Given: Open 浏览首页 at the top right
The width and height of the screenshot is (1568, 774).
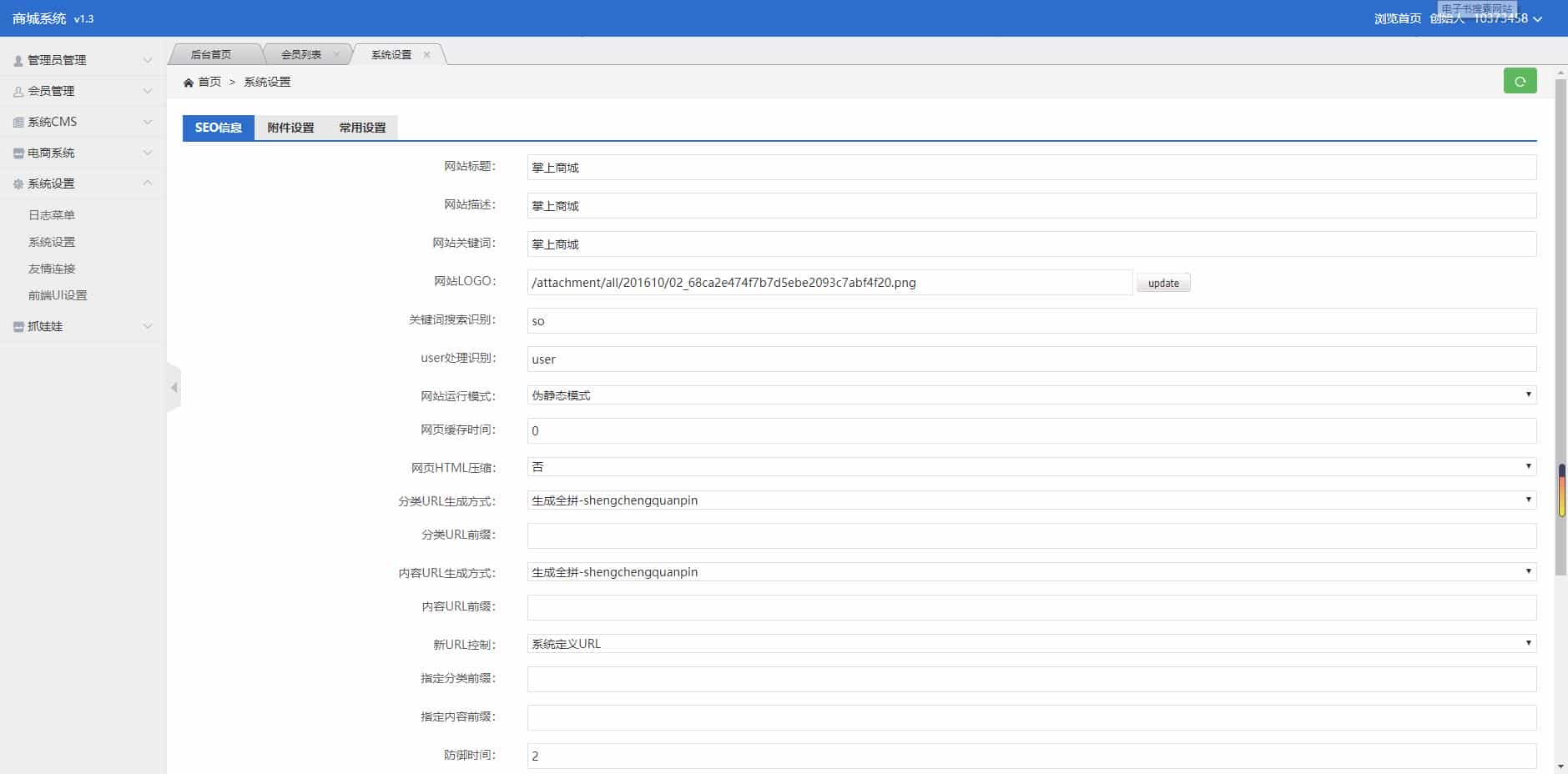Looking at the screenshot, I should tap(1397, 18).
